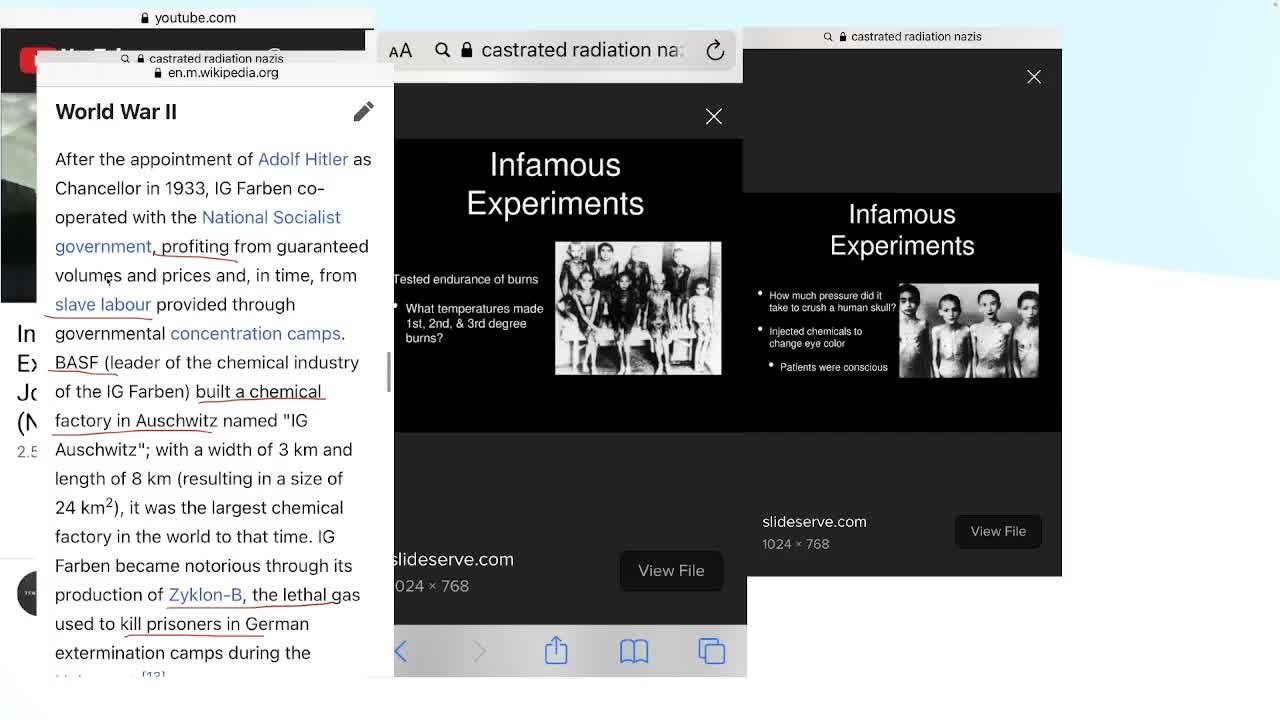Close the middle image viewer with X

point(714,116)
